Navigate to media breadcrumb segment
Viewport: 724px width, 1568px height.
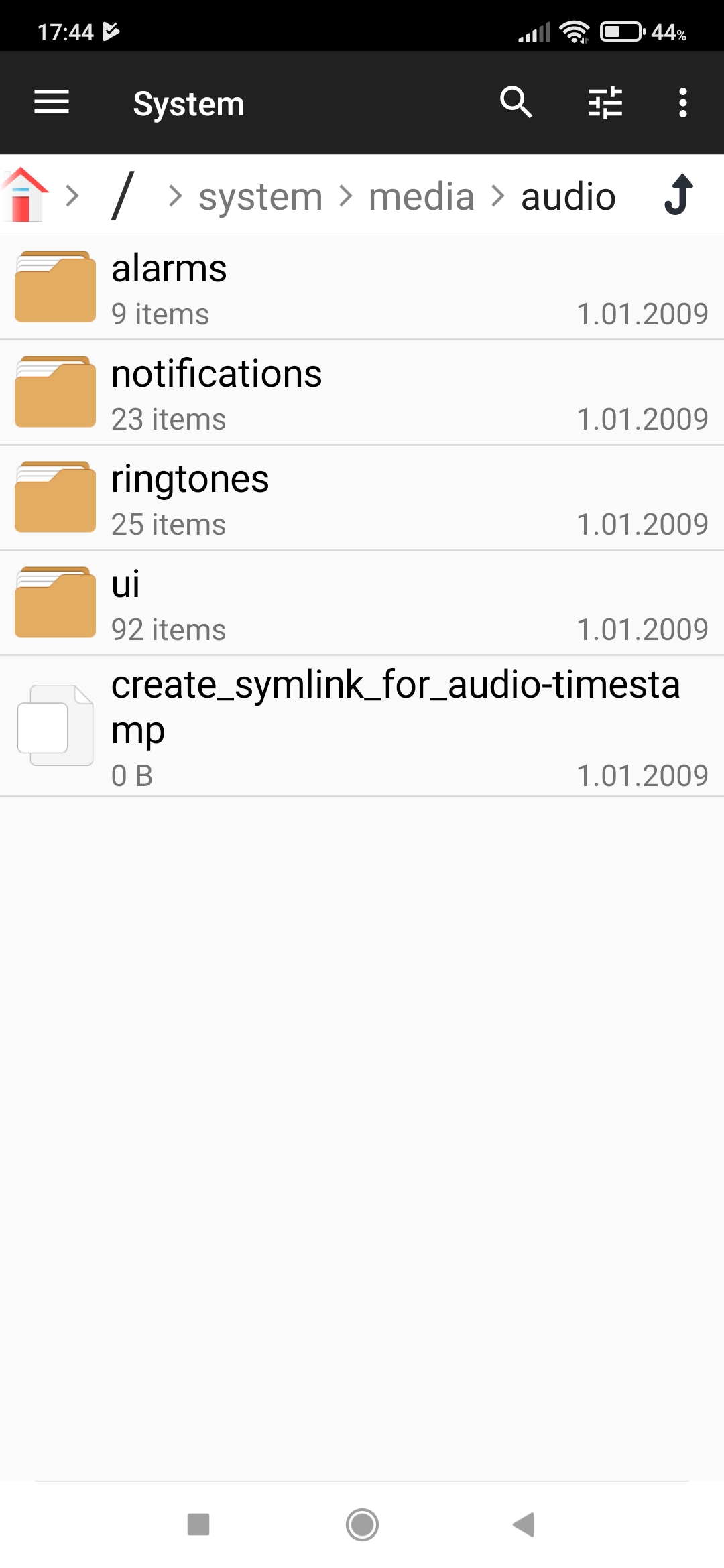point(421,197)
